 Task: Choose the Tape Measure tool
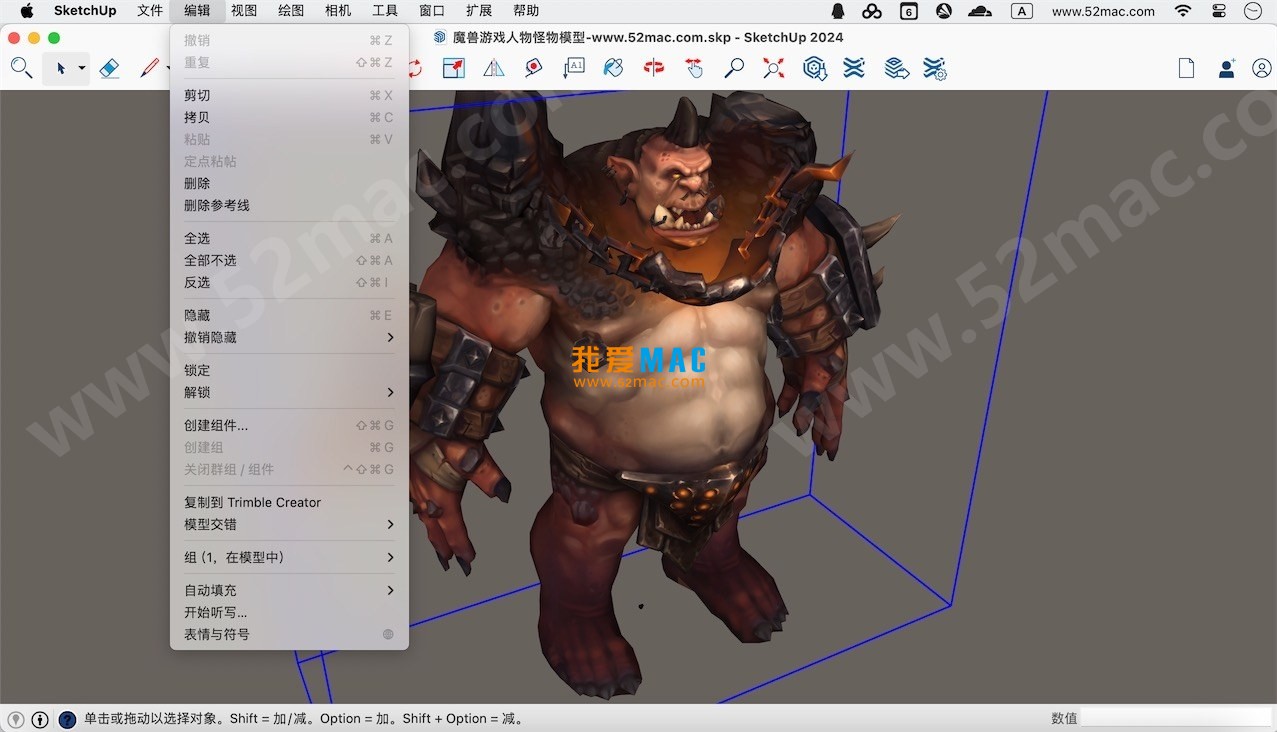(x=534, y=68)
